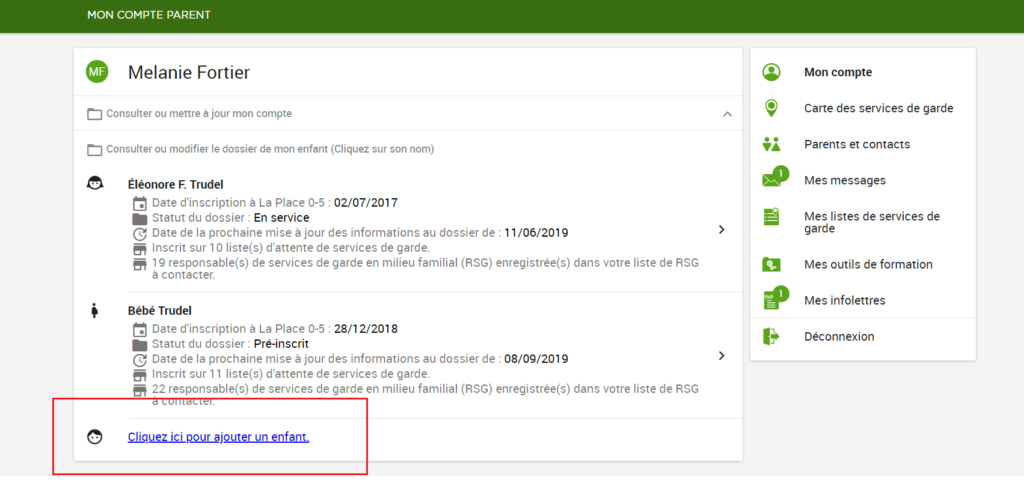Click clock icon next to date 11/06/2019

coord(139,234)
